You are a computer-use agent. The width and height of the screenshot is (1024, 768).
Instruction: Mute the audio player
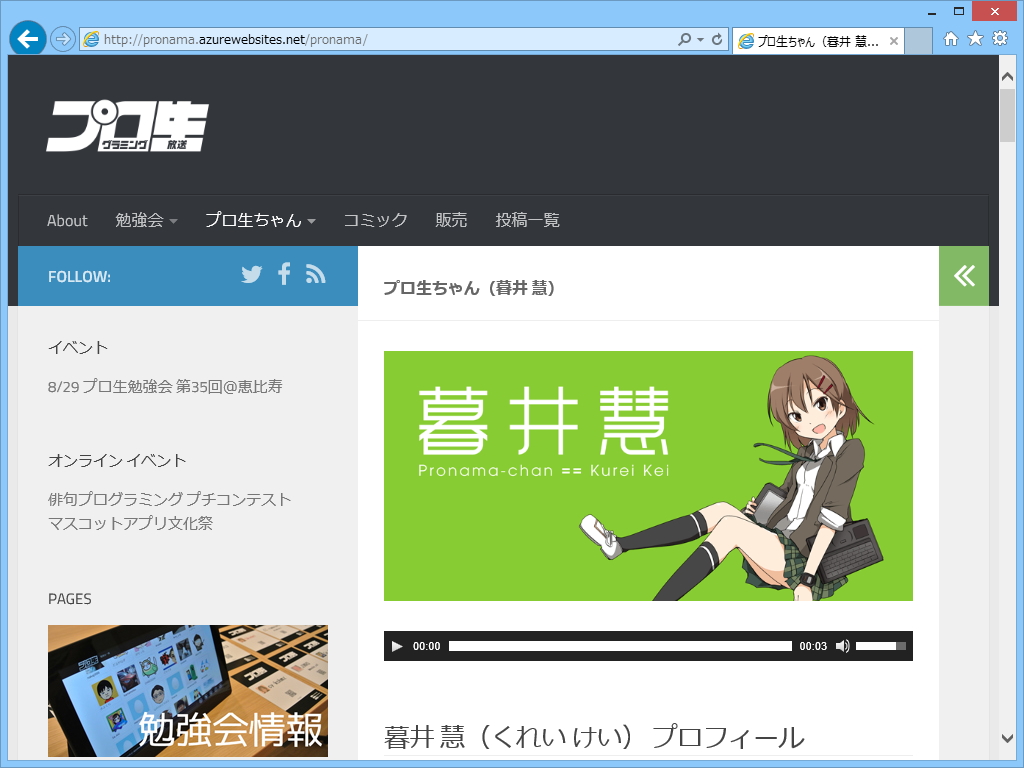[x=843, y=646]
